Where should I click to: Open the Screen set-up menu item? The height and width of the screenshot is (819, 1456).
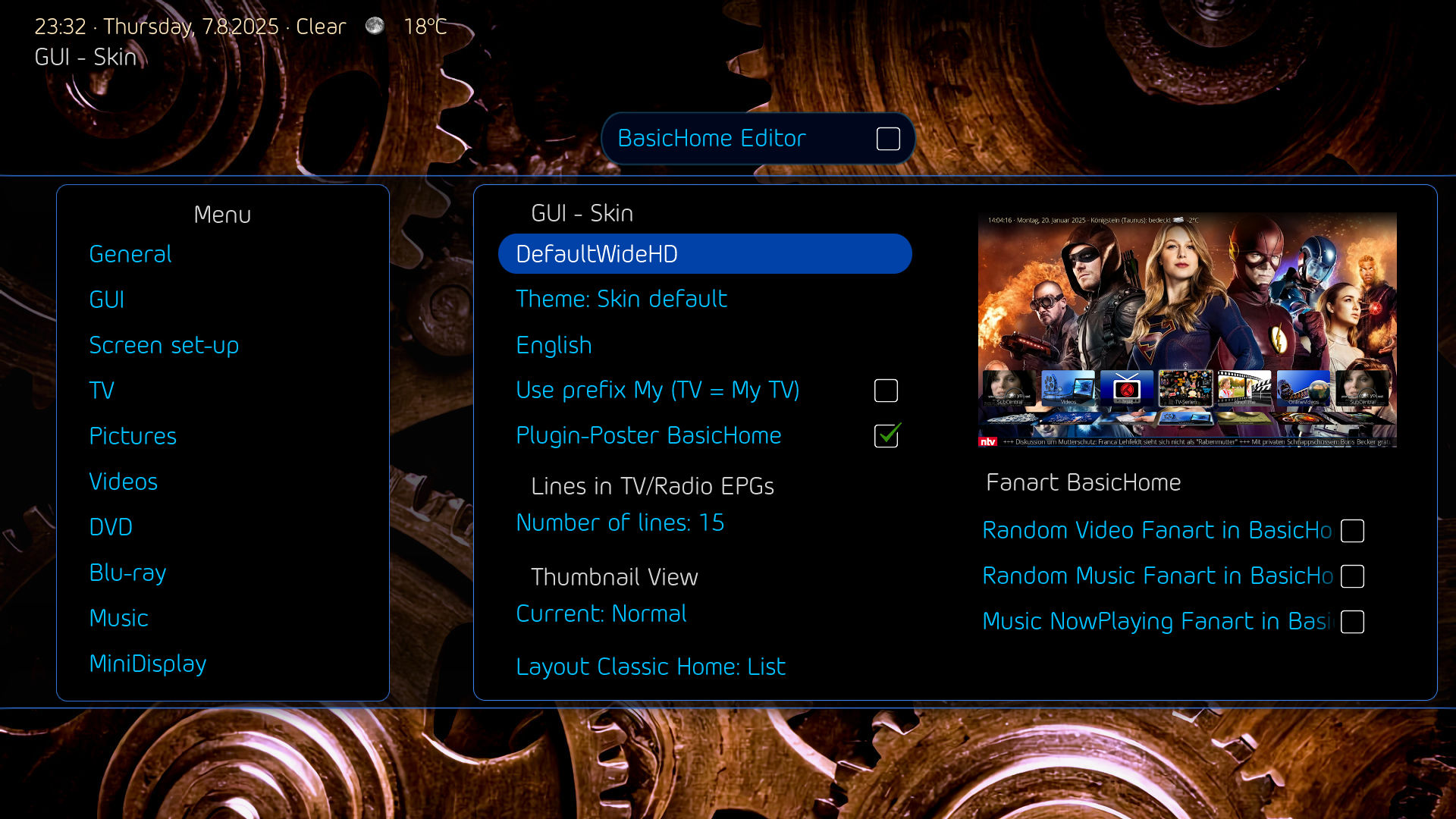[x=164, y=346]
